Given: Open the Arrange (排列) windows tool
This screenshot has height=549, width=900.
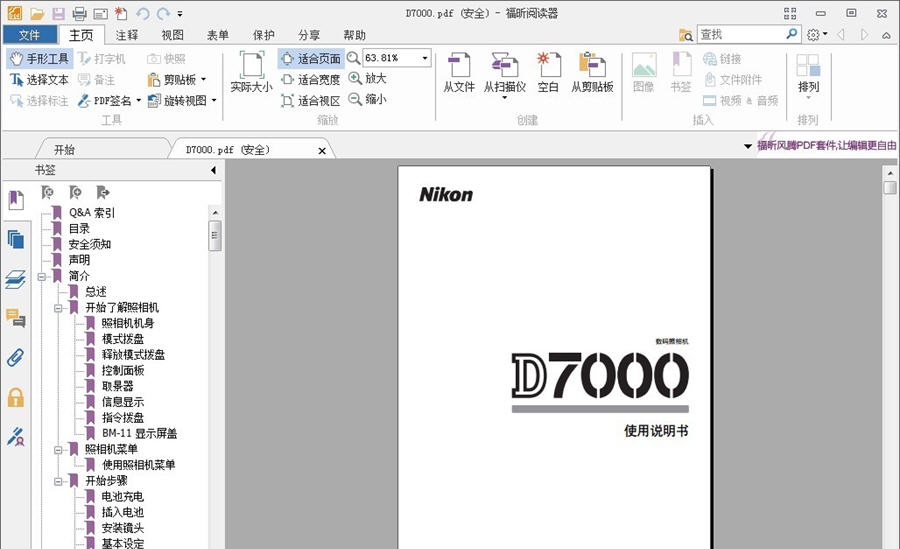Looking at the screenshot, I should click(x=808, y=75).
